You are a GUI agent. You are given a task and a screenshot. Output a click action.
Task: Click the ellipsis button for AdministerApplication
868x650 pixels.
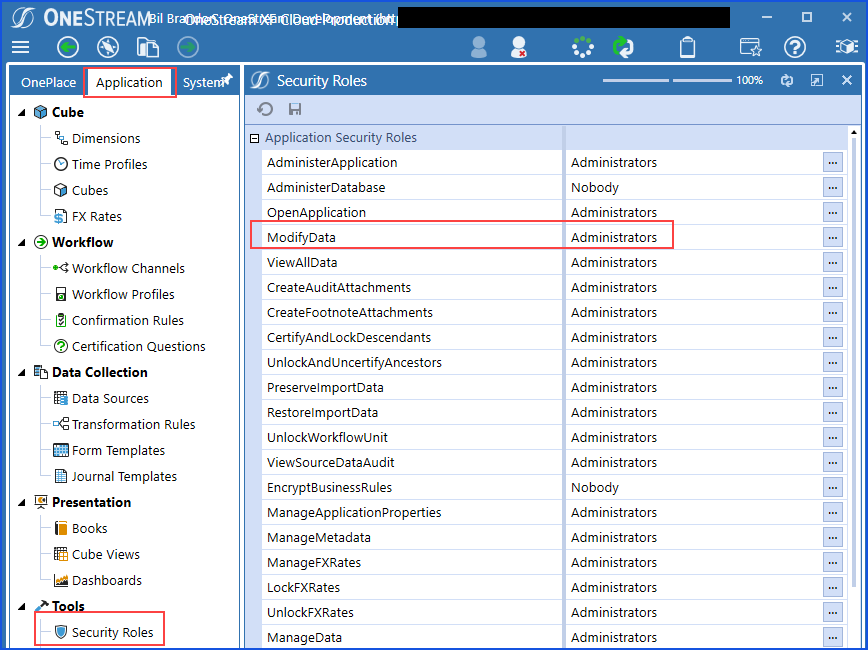pos(833,163)
